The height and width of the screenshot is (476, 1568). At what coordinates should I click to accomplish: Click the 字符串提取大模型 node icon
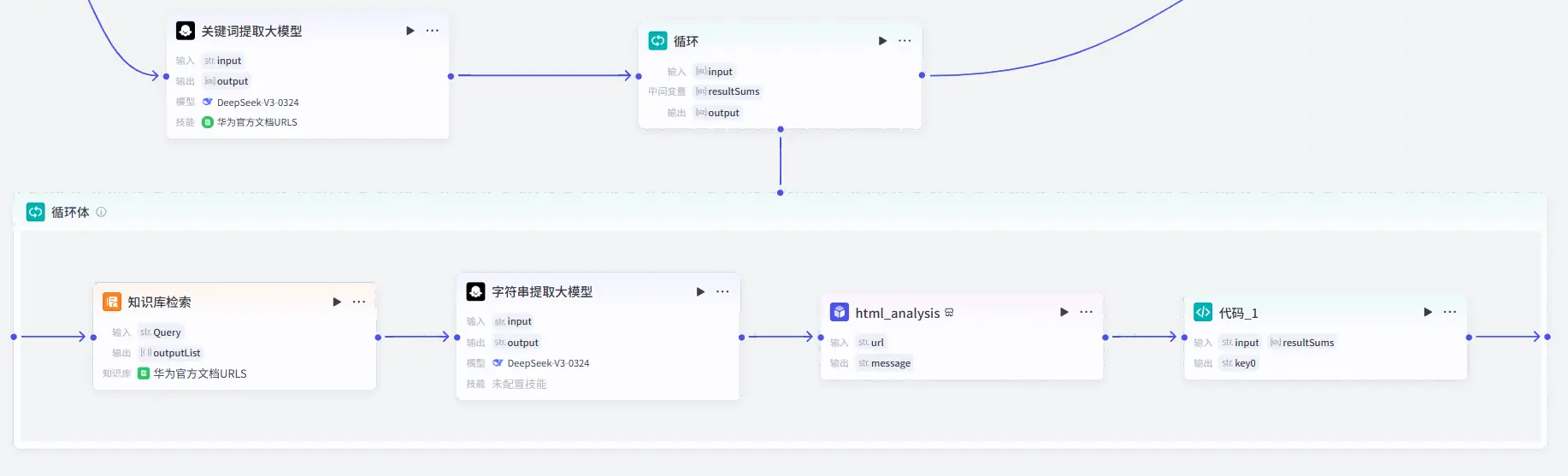pos(475,291)
